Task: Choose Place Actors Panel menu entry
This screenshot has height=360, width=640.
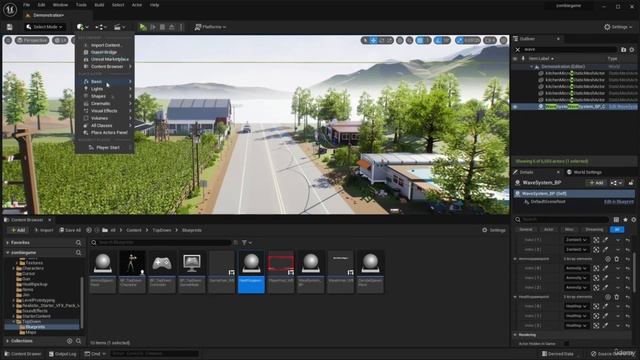Action: point(105,133)
